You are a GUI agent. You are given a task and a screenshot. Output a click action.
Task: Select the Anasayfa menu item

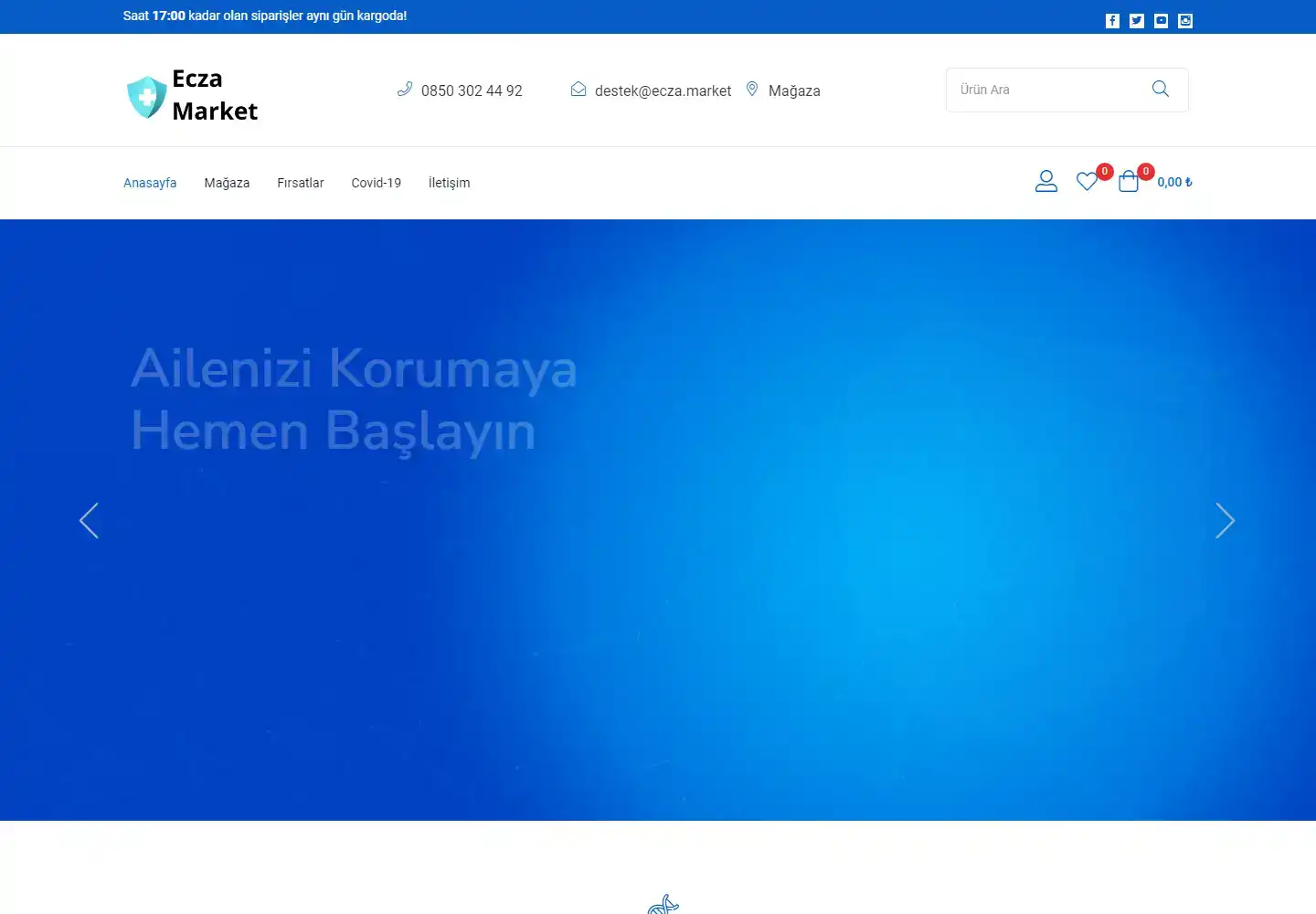tap(150, 183)
